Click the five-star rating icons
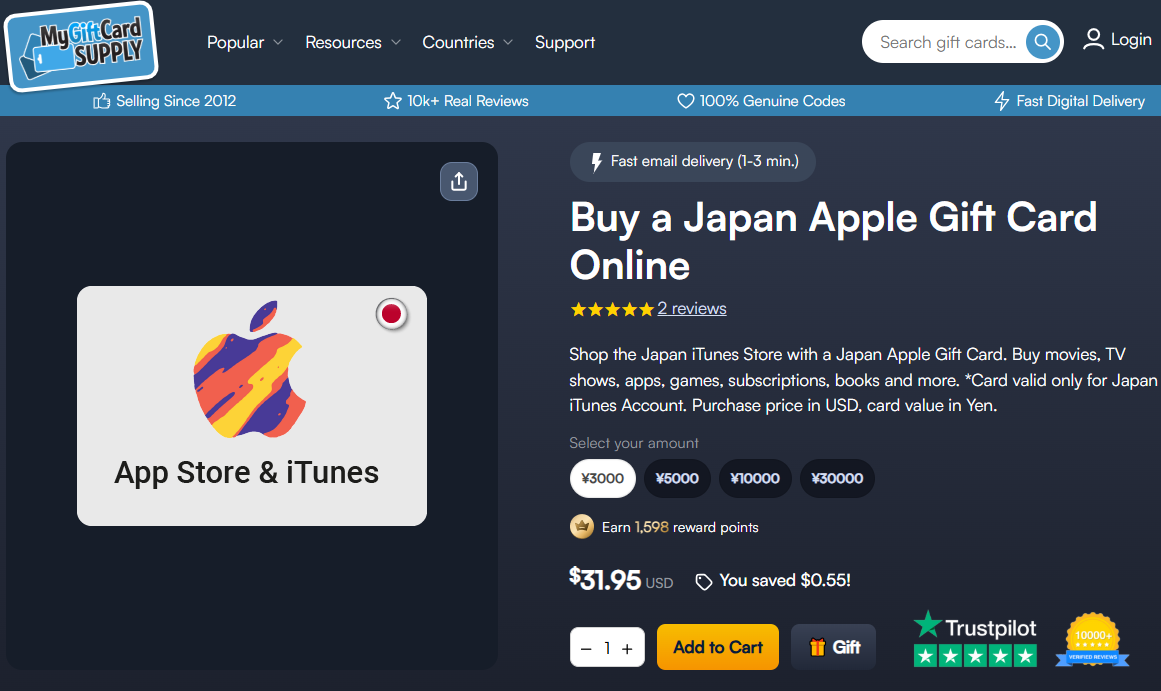1161x691 pixels. 612,310
